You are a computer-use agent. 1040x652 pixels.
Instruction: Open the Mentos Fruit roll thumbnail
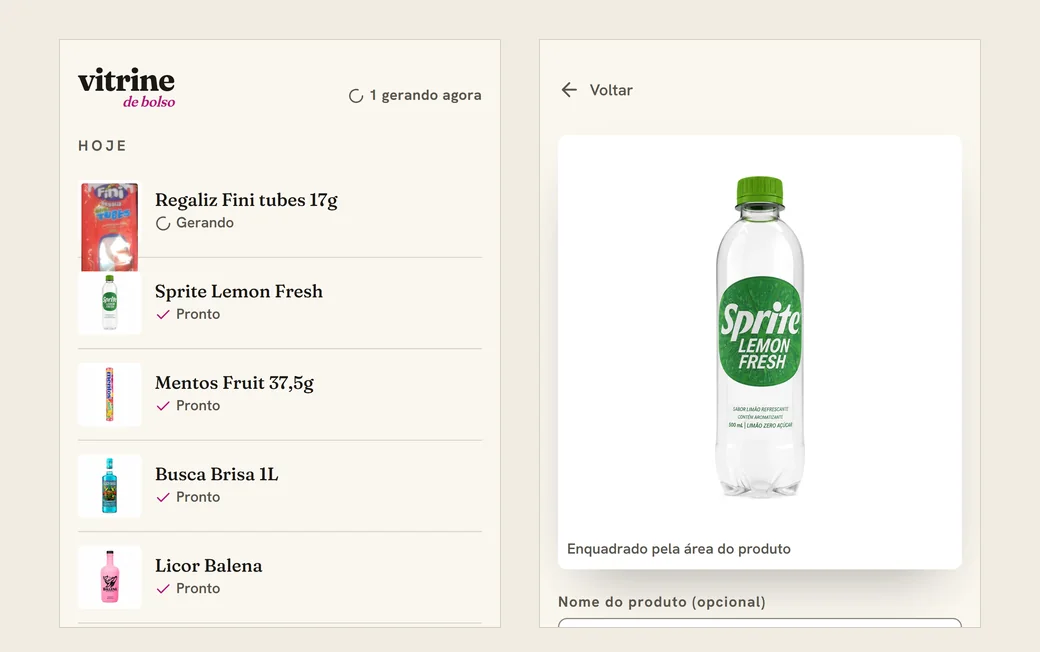click(109, 394)
